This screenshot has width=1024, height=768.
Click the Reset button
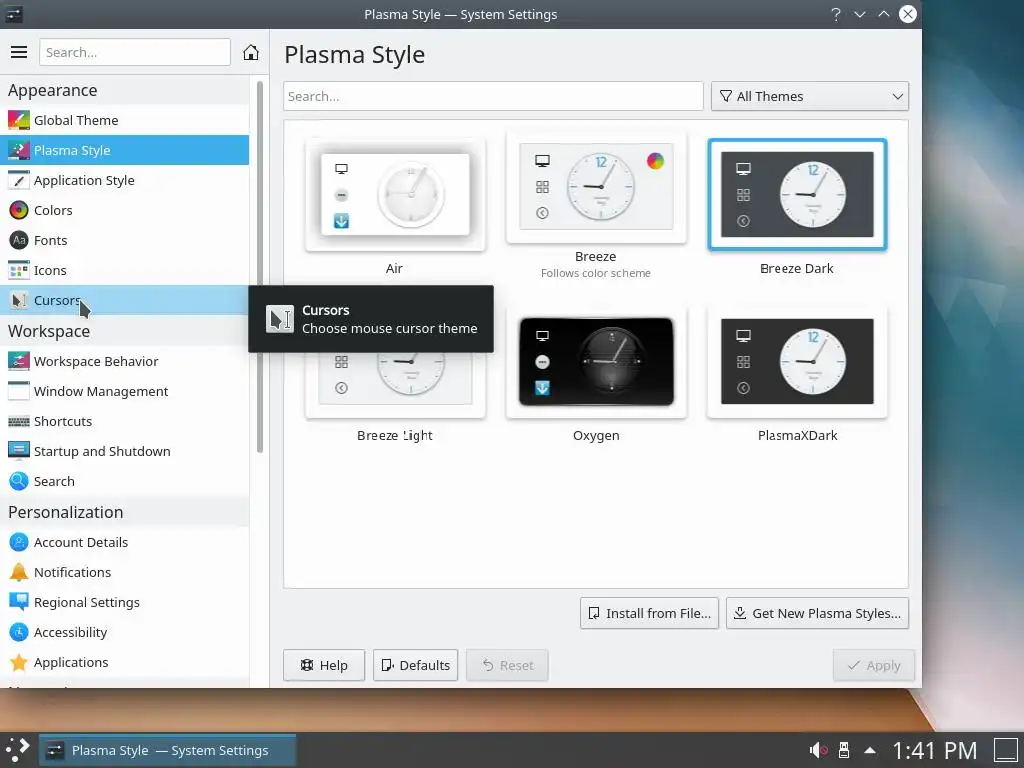[507, 665]
